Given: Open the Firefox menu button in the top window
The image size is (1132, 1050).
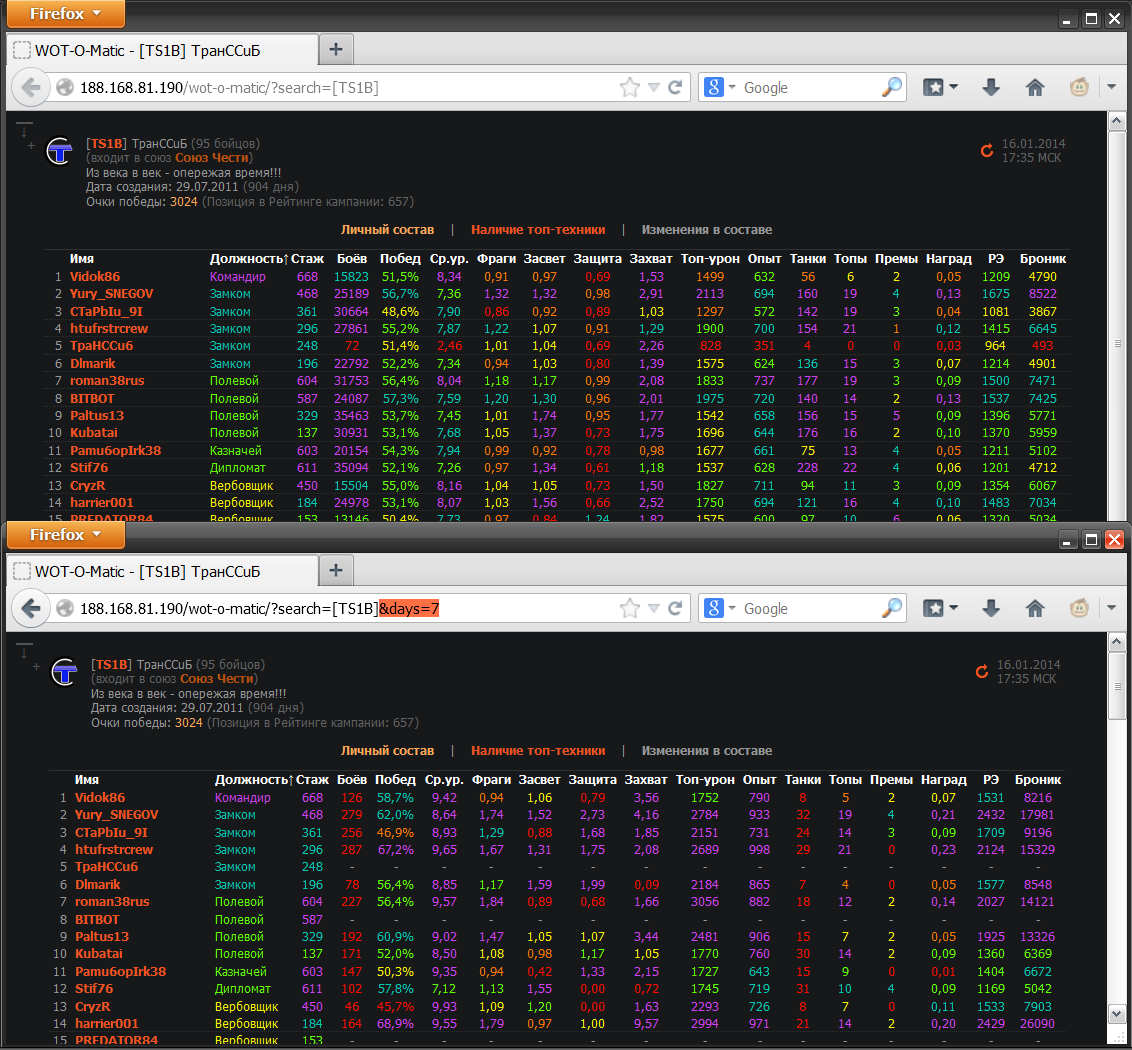Looking at the screenshot, I should (64, 14).
